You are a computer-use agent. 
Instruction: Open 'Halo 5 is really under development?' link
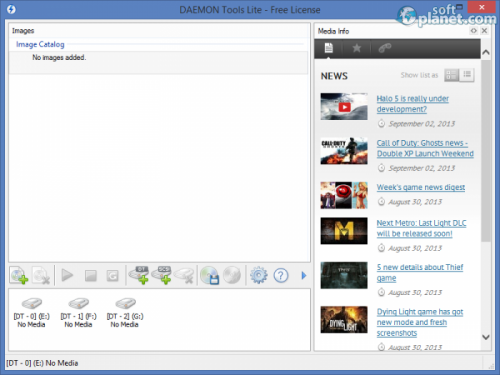click(x=413, y=104)
